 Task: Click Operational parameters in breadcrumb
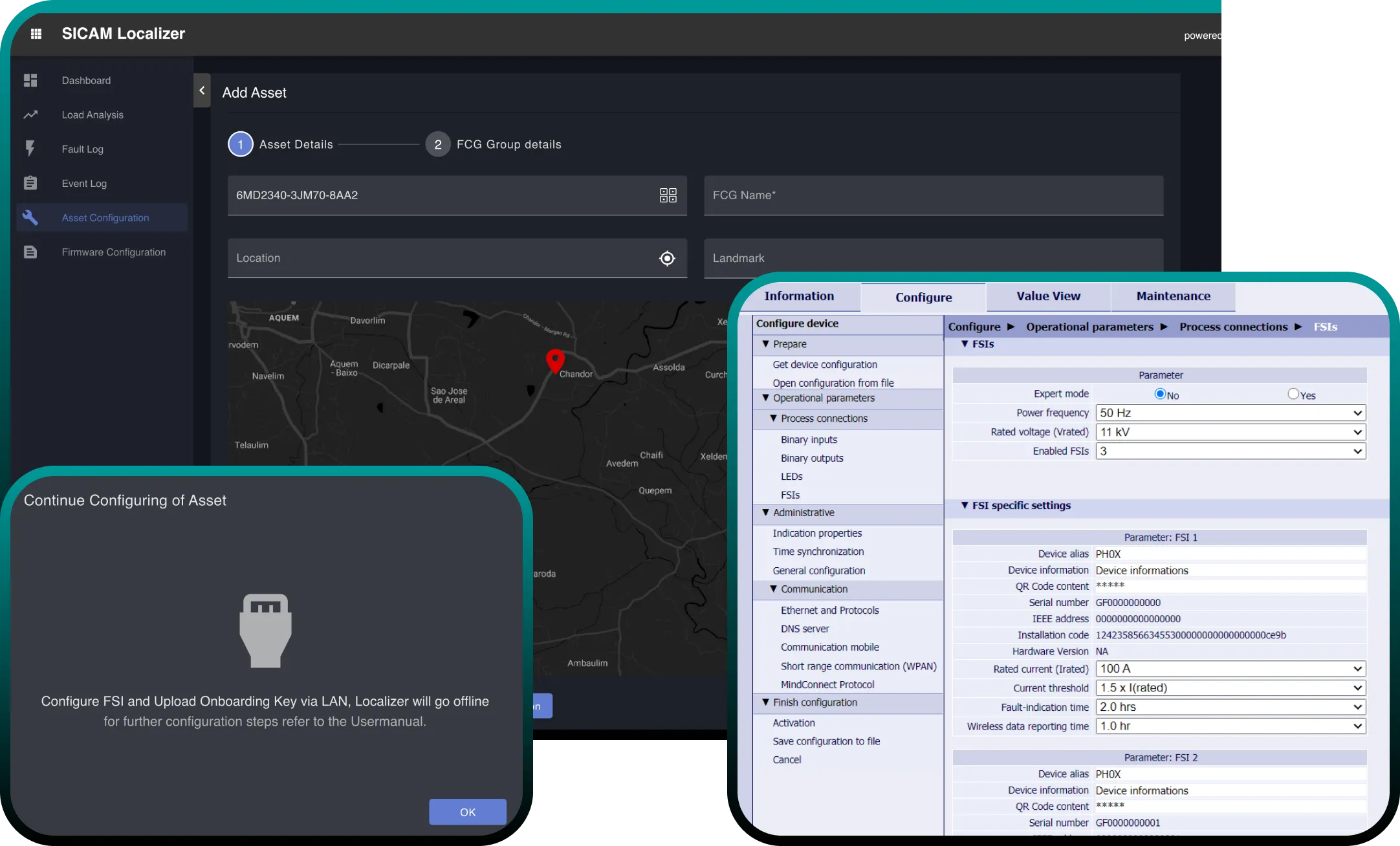pyautogui.click(x=1089, y=327)
